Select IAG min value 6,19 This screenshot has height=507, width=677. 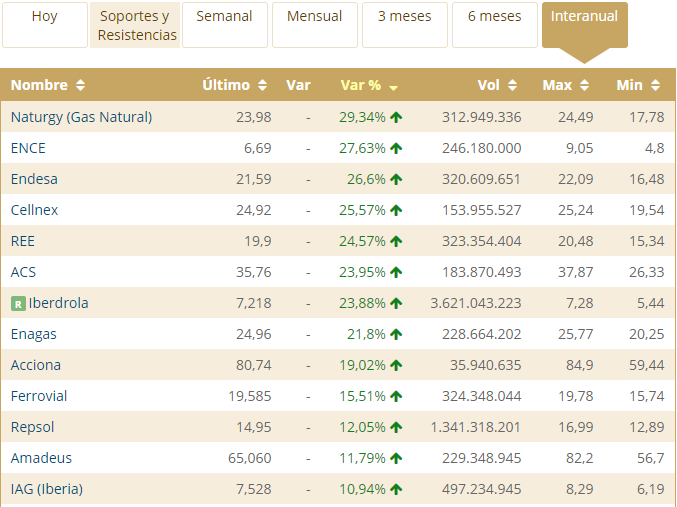click(651, 489)
